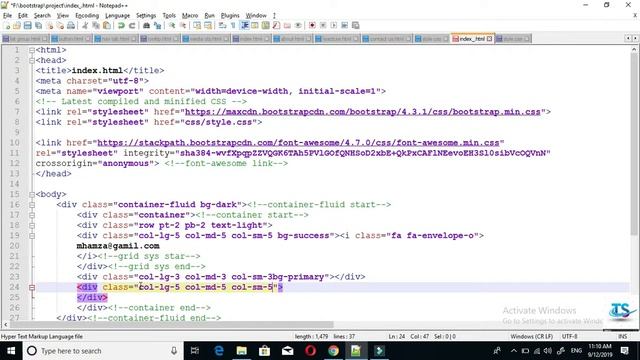The width and height of the screenshot is (640, 360).
Task: Click UTF-8 encoding in status bar
Action: coord(569,336)
